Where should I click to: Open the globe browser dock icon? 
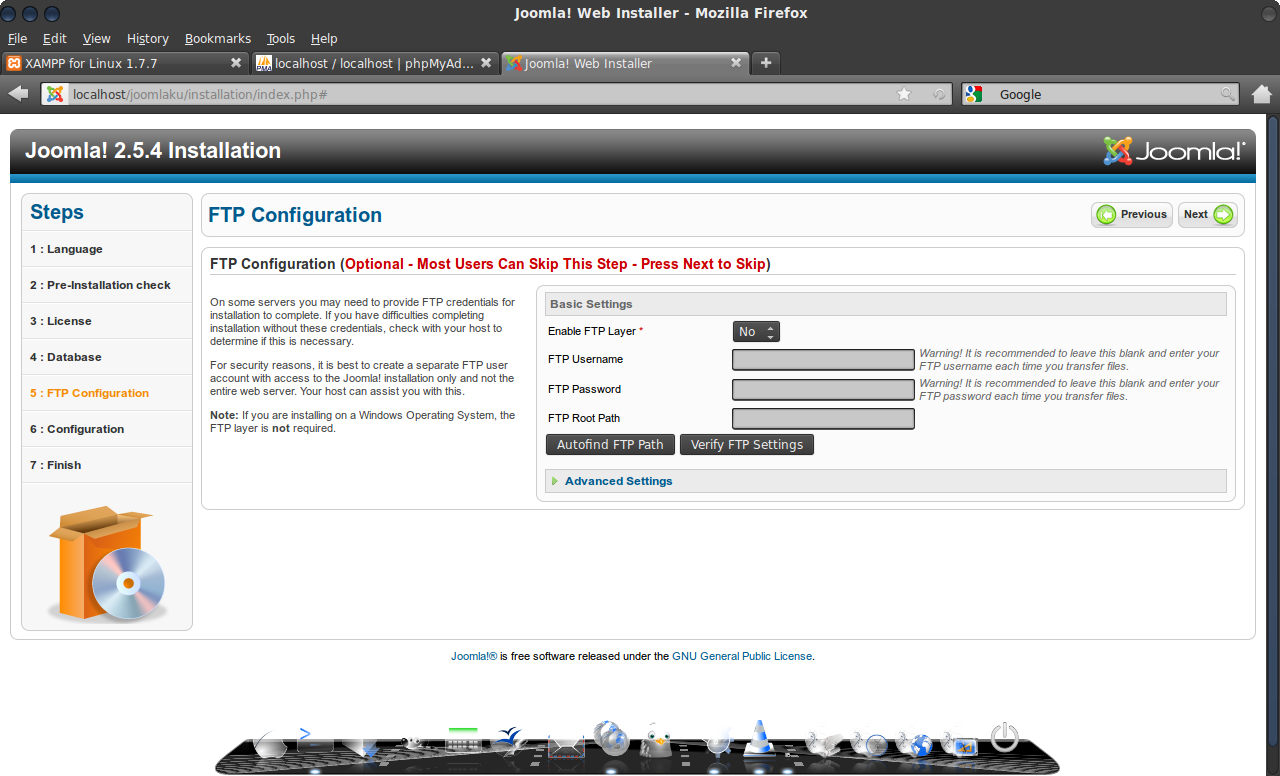[916, 745]
